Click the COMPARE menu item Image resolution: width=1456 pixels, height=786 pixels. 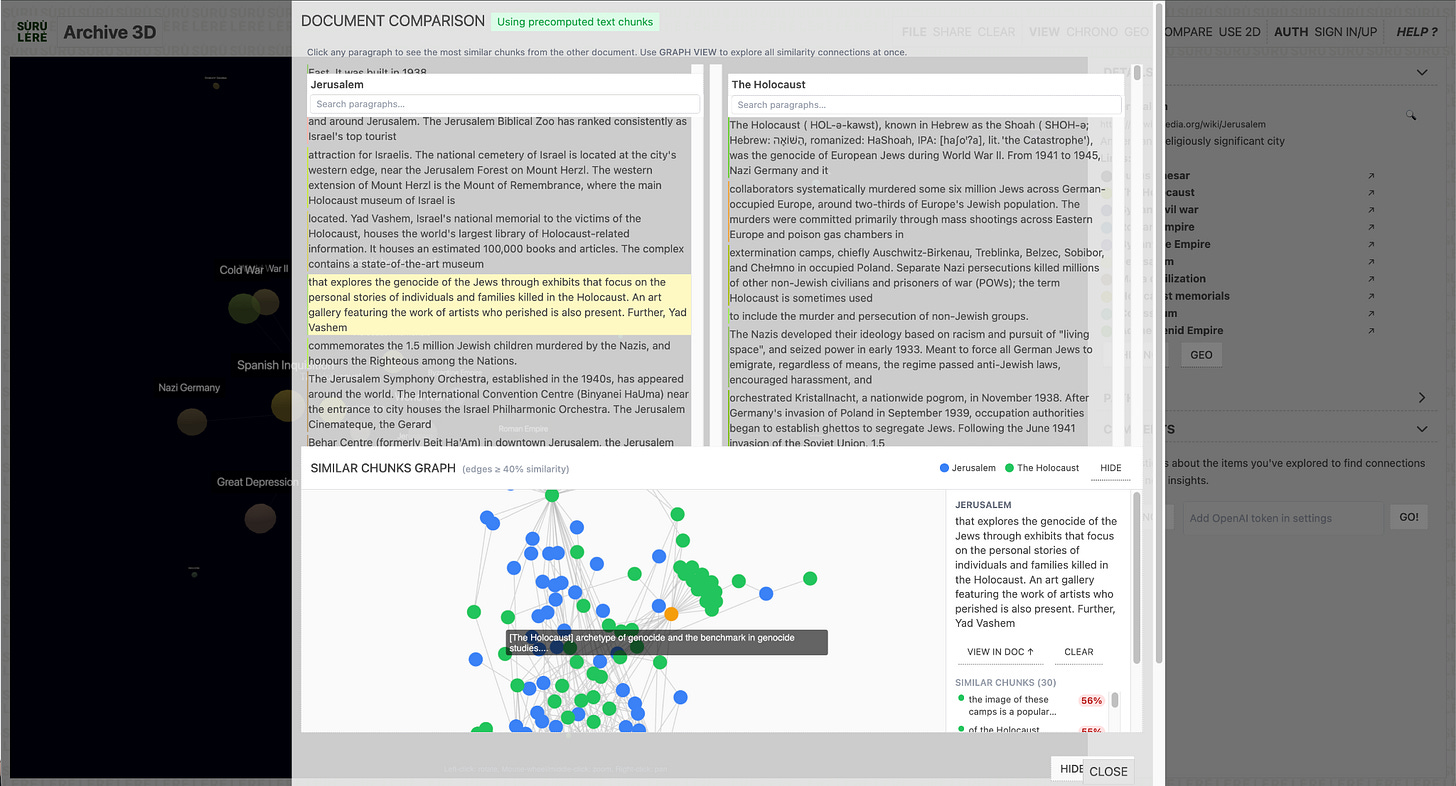click(1187, 32)
